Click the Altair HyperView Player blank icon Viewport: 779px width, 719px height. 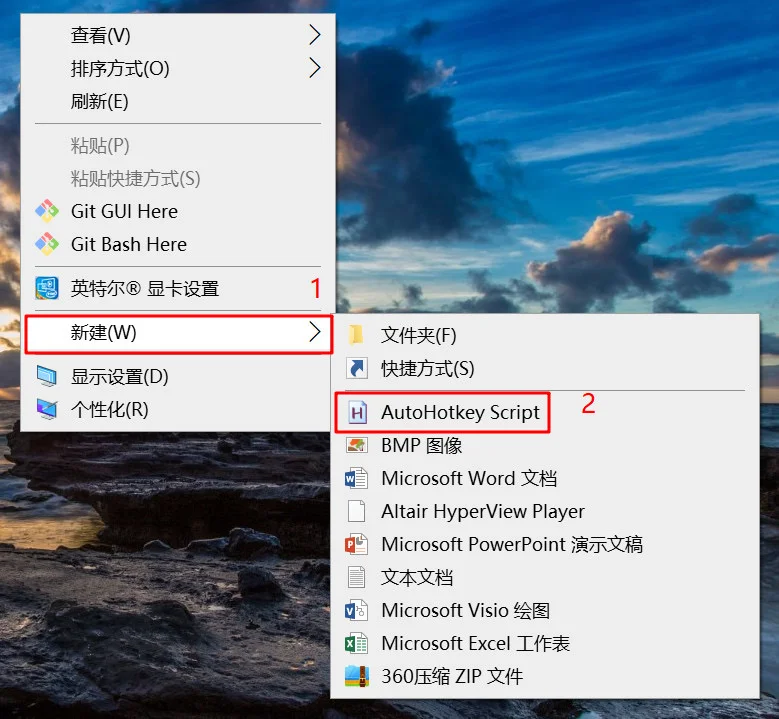pos(357,511)
